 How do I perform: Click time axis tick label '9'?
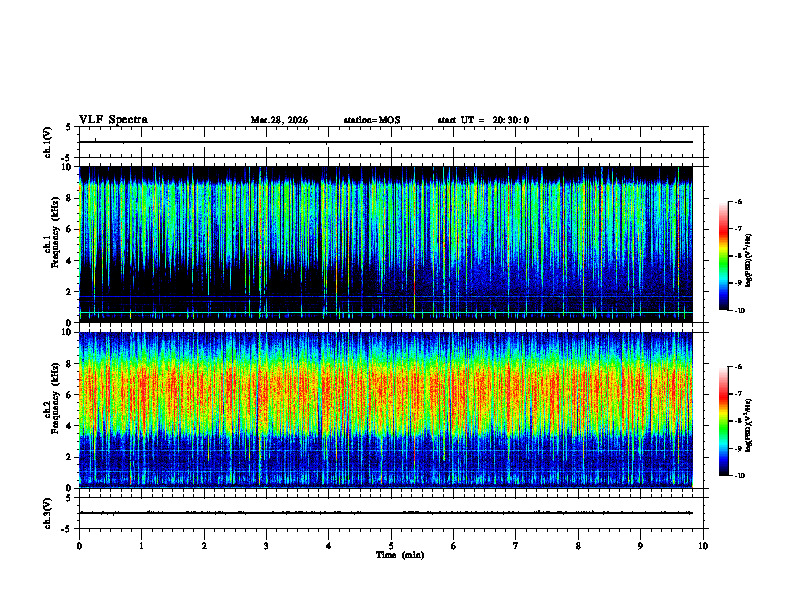click(x=641, y=546)
